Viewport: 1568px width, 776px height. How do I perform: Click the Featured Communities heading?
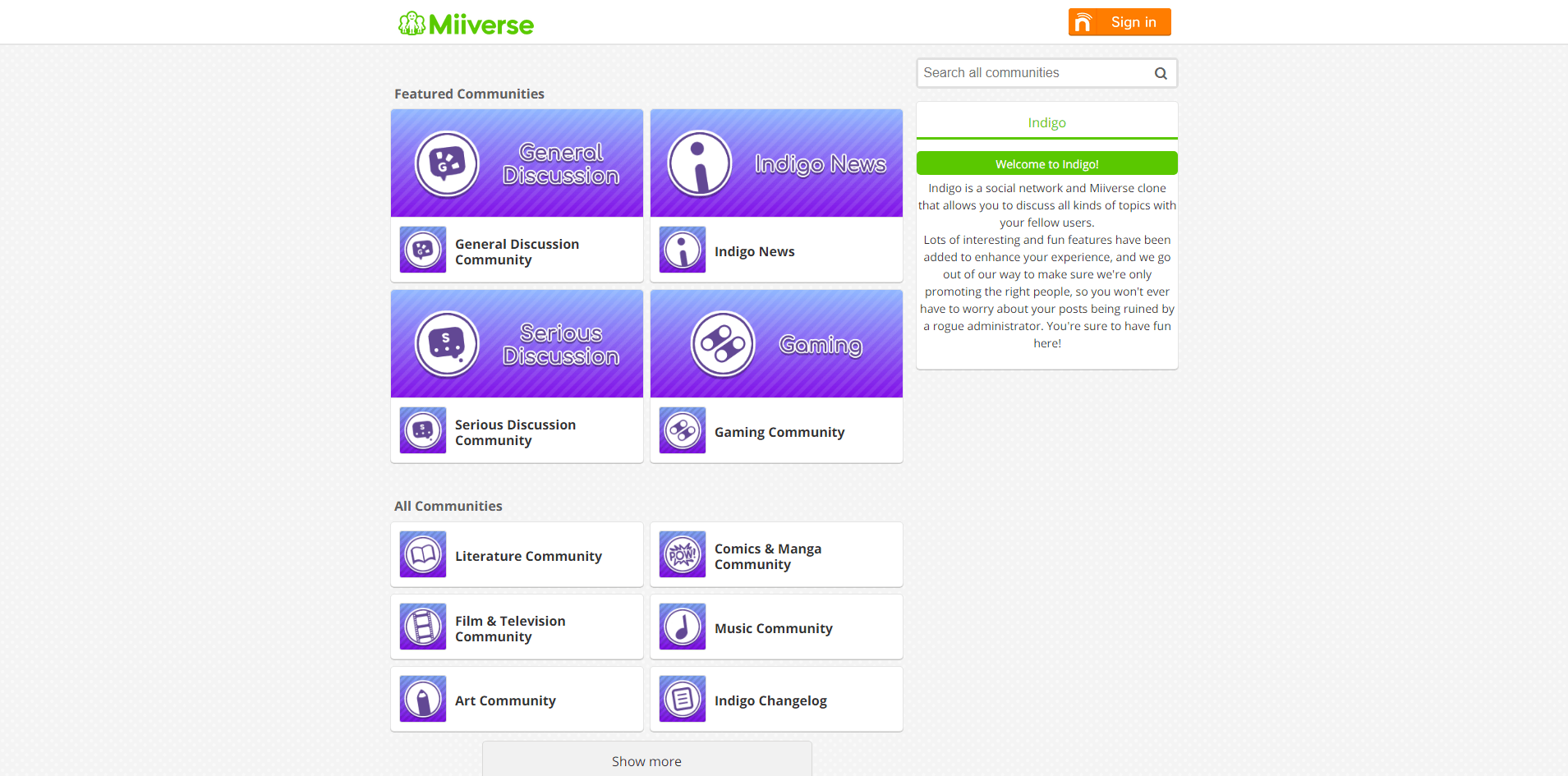(469, 94)
